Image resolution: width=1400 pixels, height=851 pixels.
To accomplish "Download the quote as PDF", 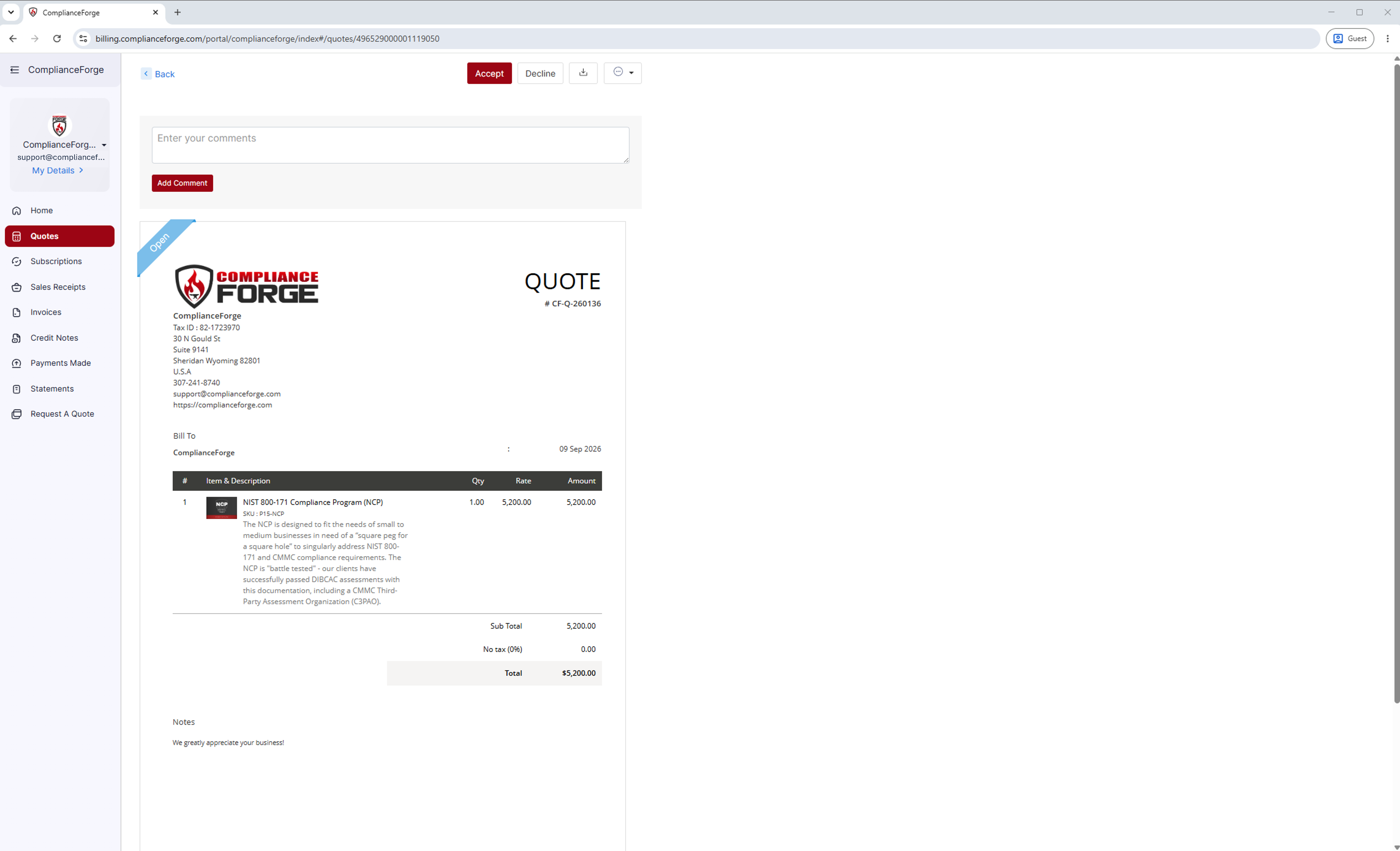I will pyautogui.click(x=583, y=73).
